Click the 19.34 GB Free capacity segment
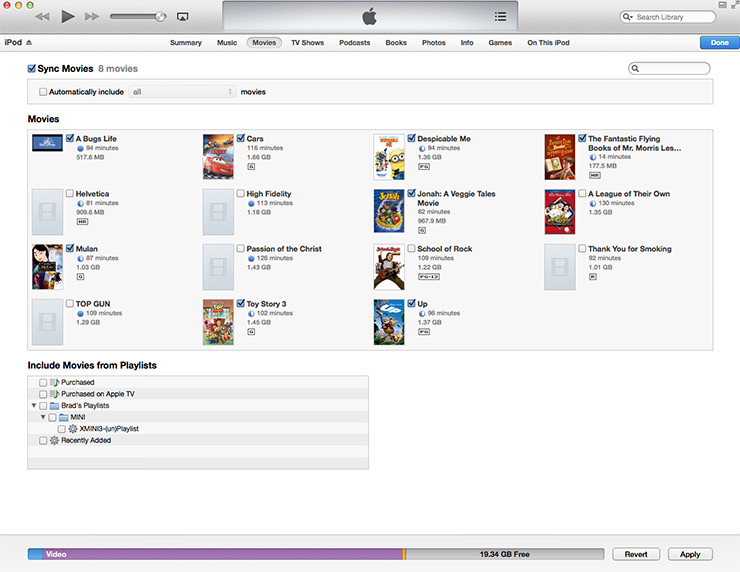This screenshot has height=572, width=740. click(505, 554)
